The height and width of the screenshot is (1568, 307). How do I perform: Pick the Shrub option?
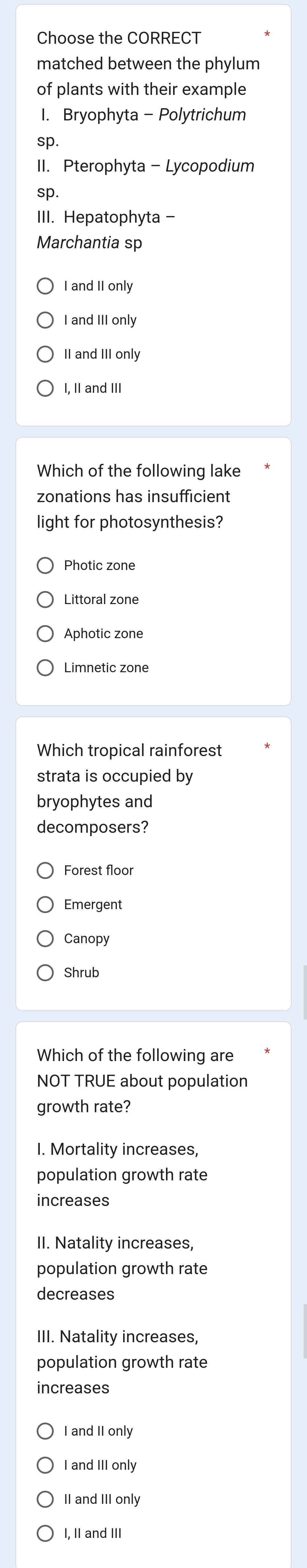tap(46, 973)
